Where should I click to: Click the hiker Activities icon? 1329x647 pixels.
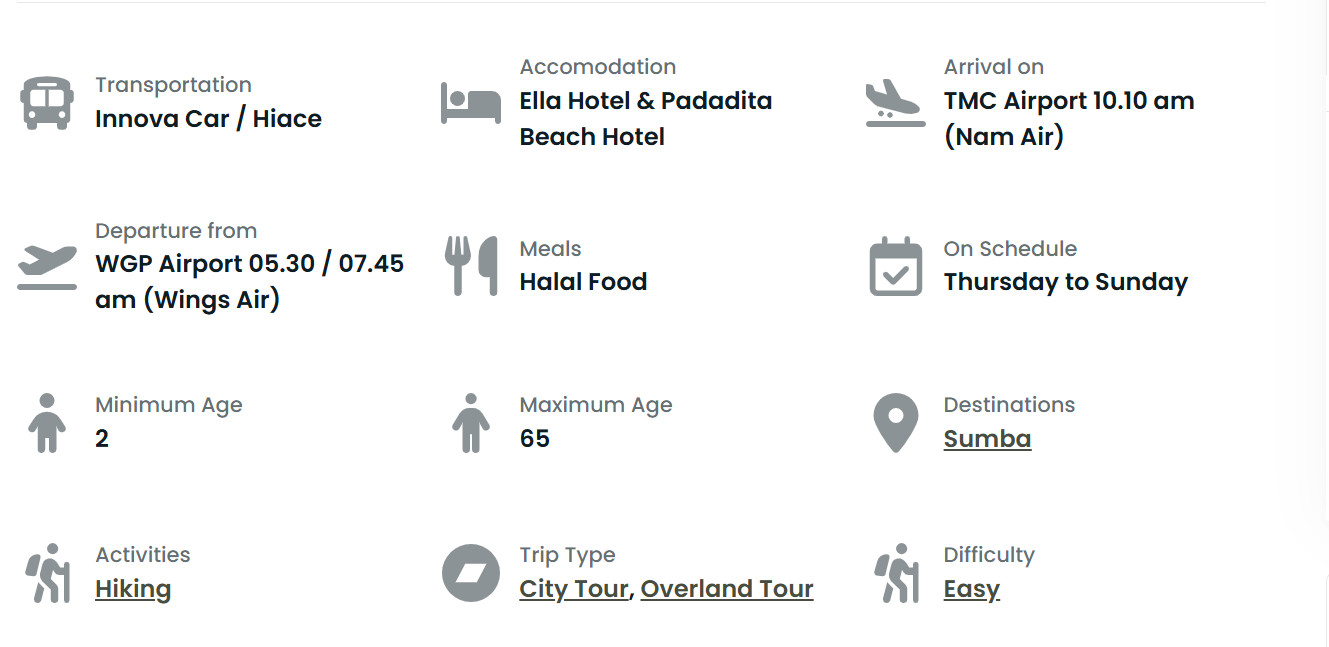tap(47, 573)
